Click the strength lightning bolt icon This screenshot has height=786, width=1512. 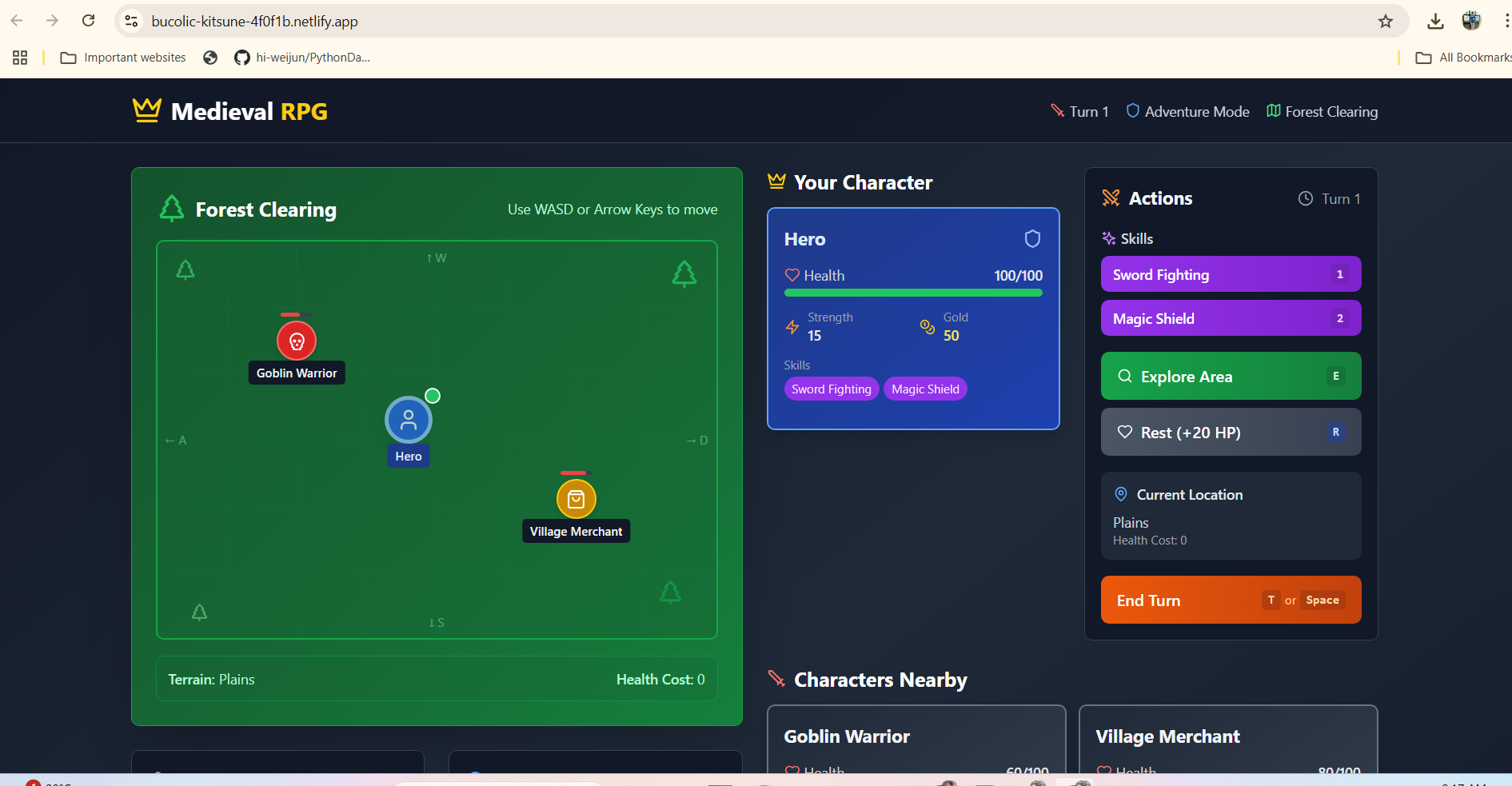click(x=792, y=326)
